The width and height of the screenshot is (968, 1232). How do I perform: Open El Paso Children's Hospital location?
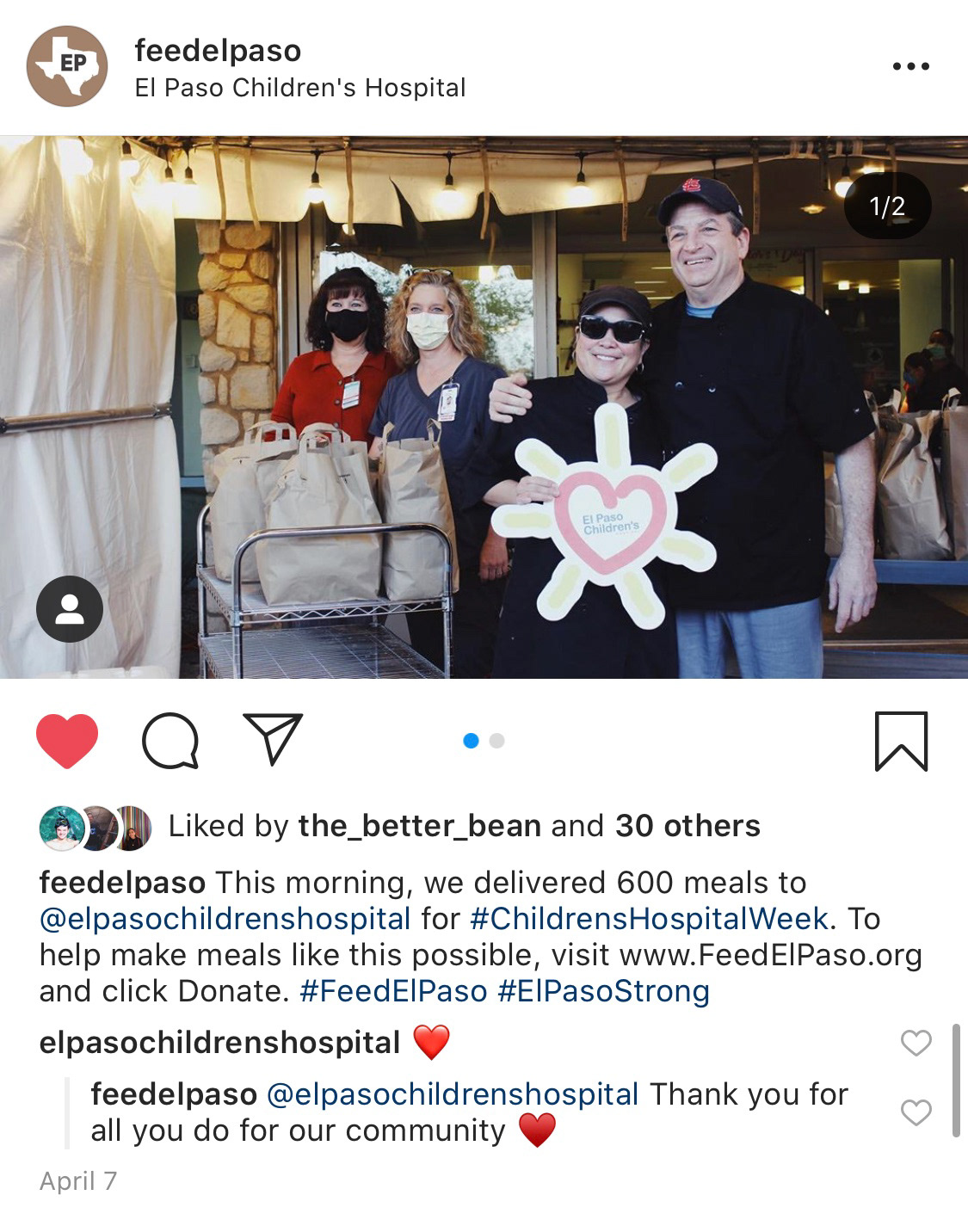[x=299, y=88]
